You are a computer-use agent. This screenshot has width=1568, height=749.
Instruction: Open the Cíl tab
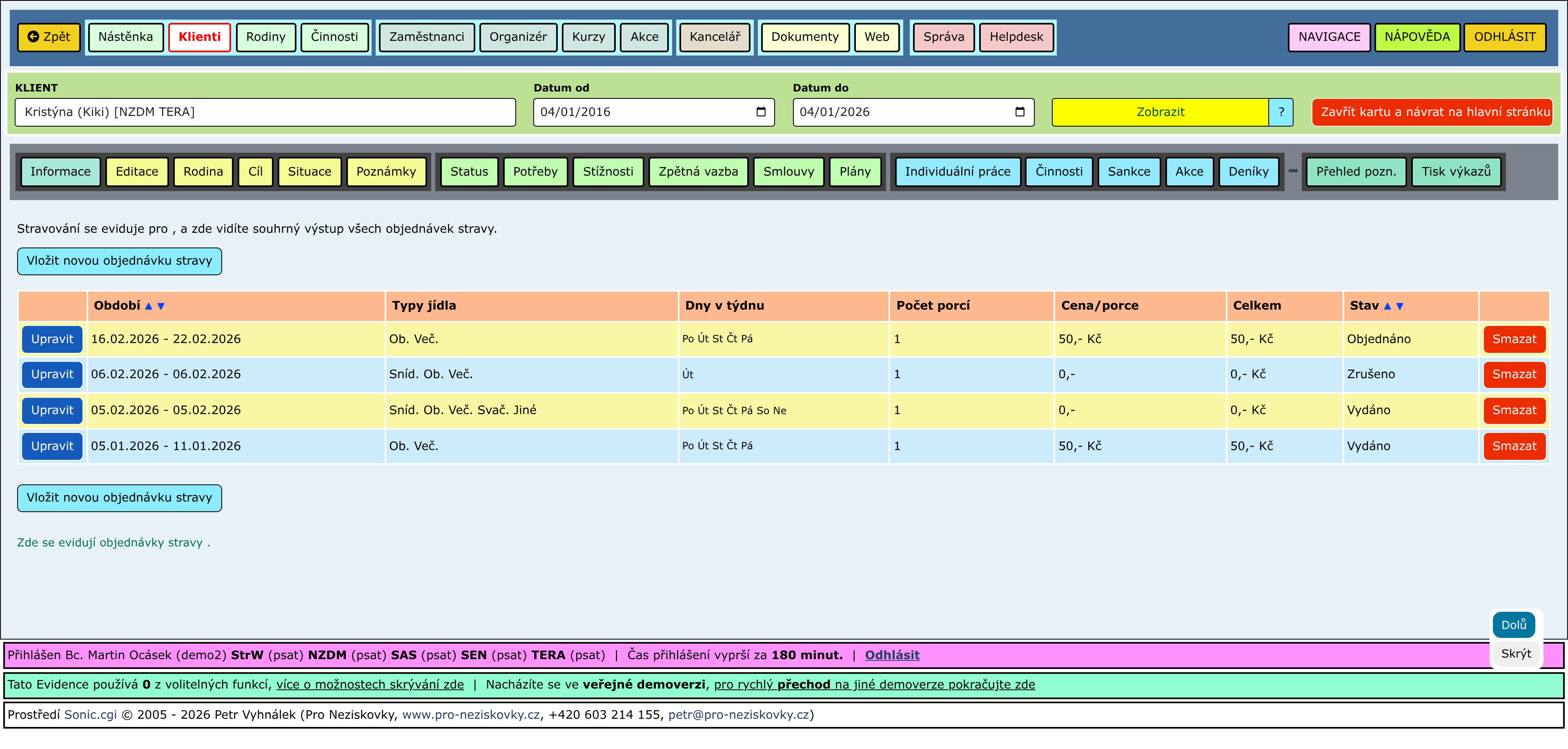(256, 172)
